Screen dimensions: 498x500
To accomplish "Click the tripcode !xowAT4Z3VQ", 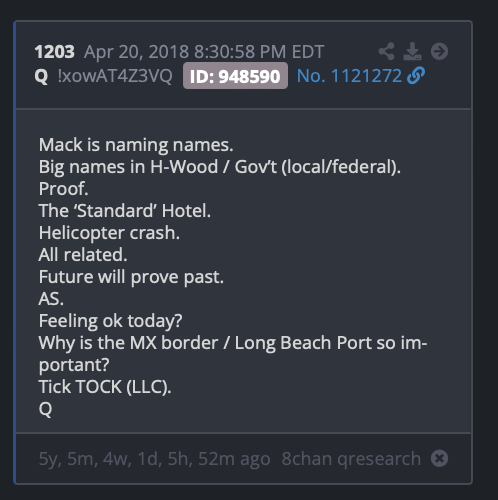I will pos(115,76).
